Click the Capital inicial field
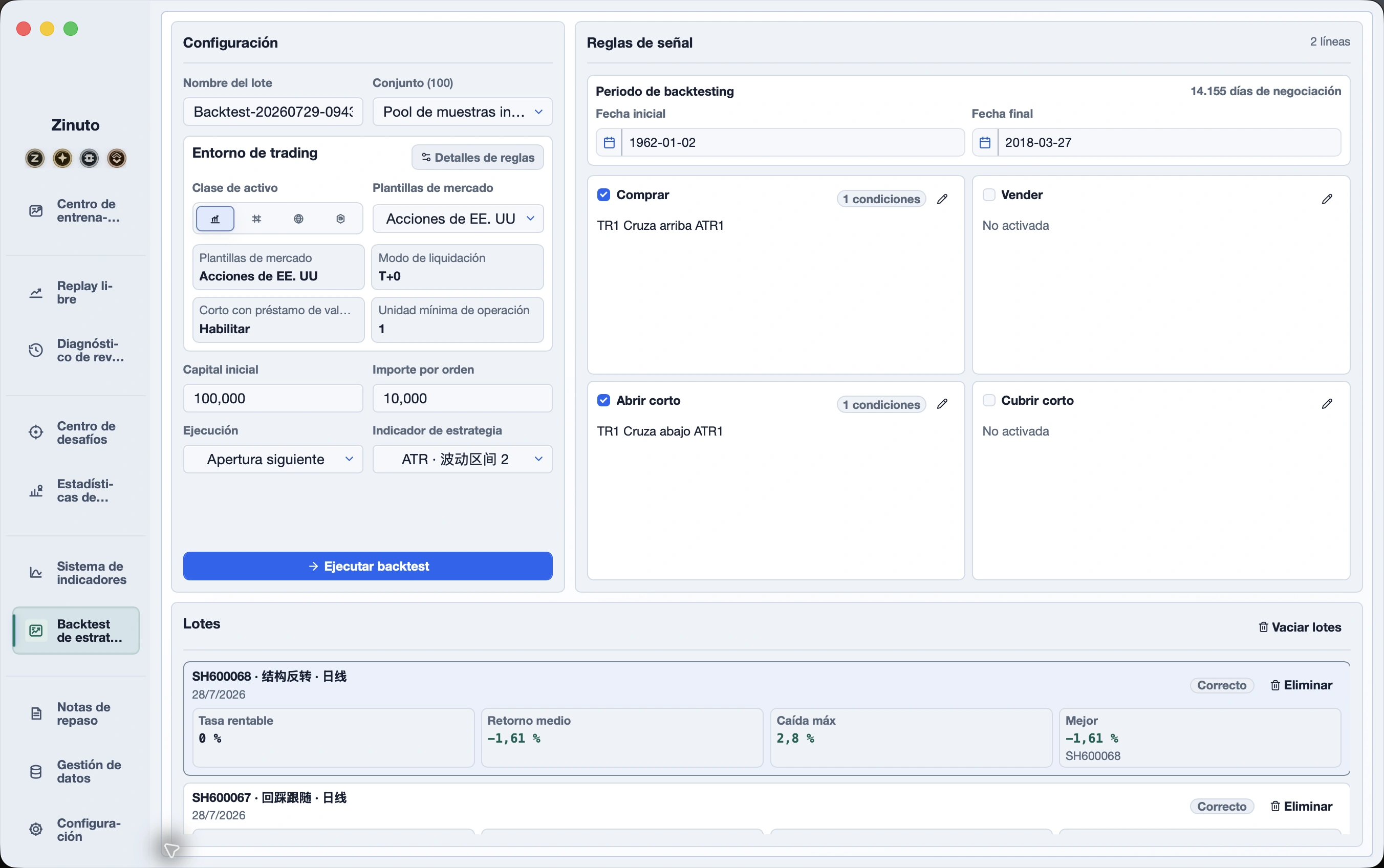The width and height of the screenshot is (1384, 868). pyautogui.click(x=273, y=398)
